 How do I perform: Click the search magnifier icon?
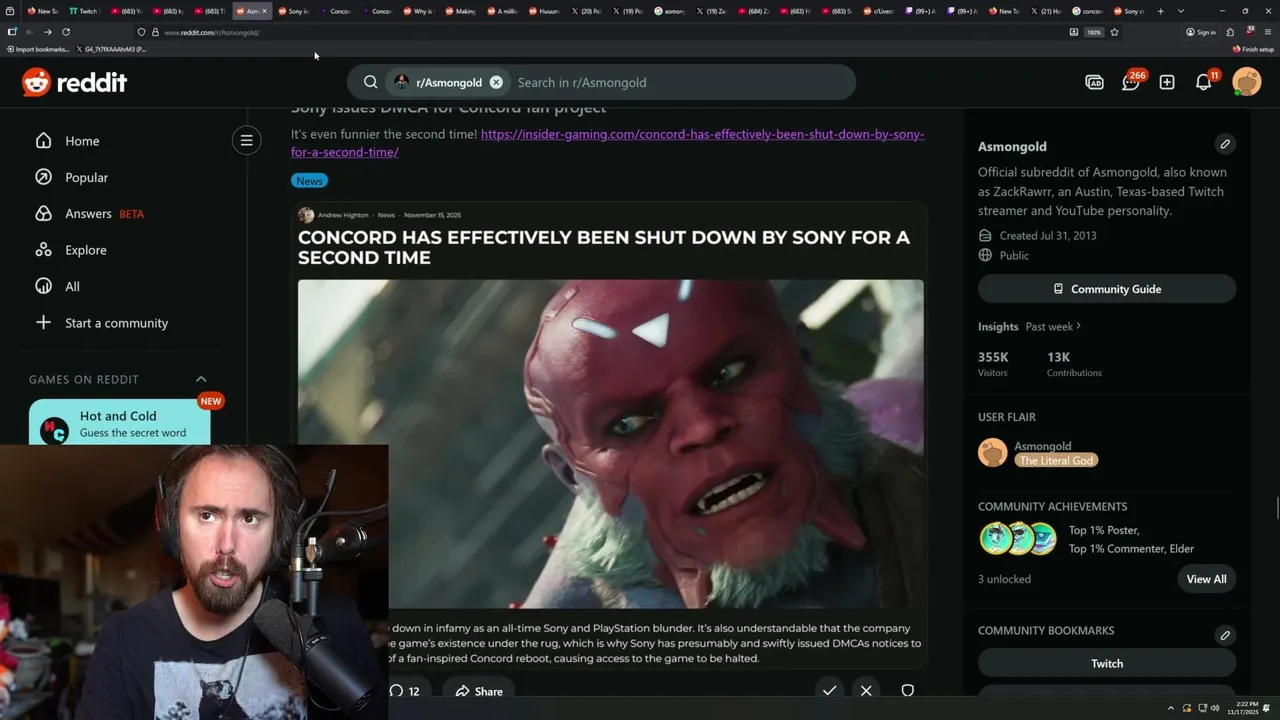[x=371, y=82]
